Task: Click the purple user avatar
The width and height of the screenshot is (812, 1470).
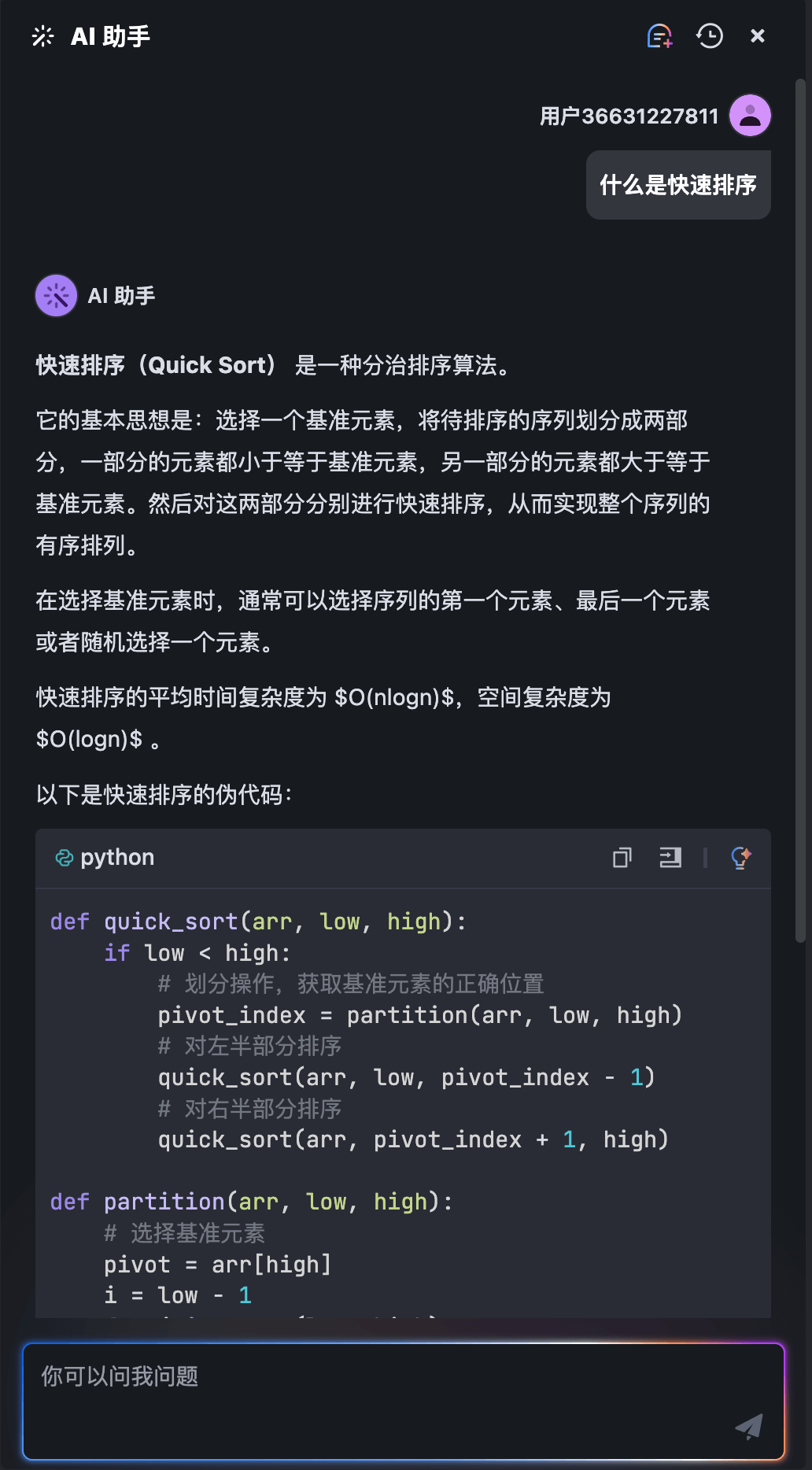Action: tap(750, 116)
